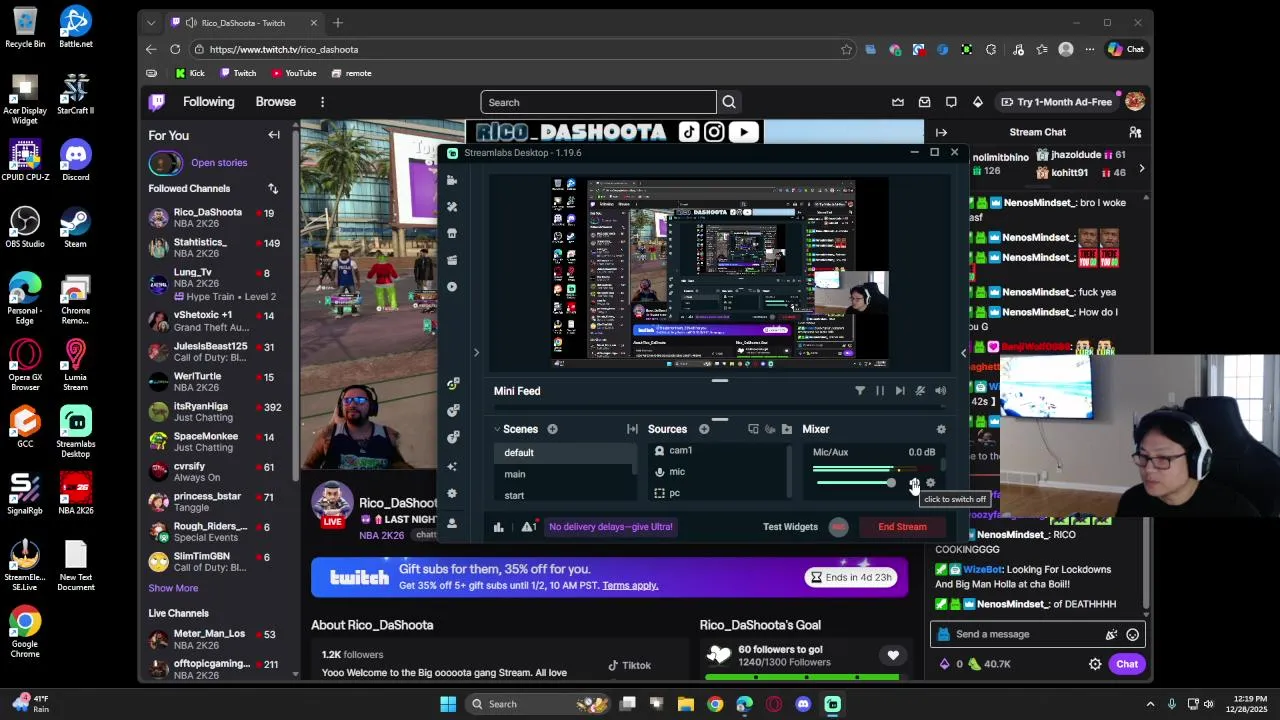1280x720 pixels.
Task: Open the Following tab on Twitch
Action: (208, 102)
